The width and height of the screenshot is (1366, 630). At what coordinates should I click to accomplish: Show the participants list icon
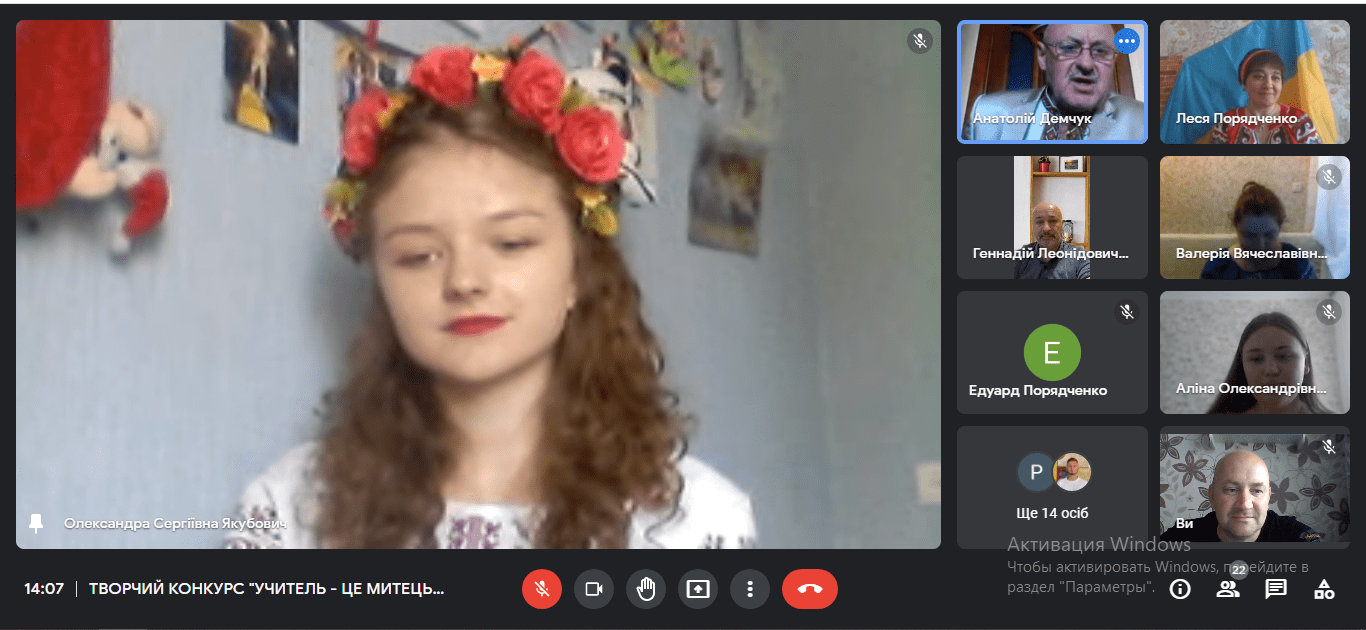click(x=1228, y=589)
